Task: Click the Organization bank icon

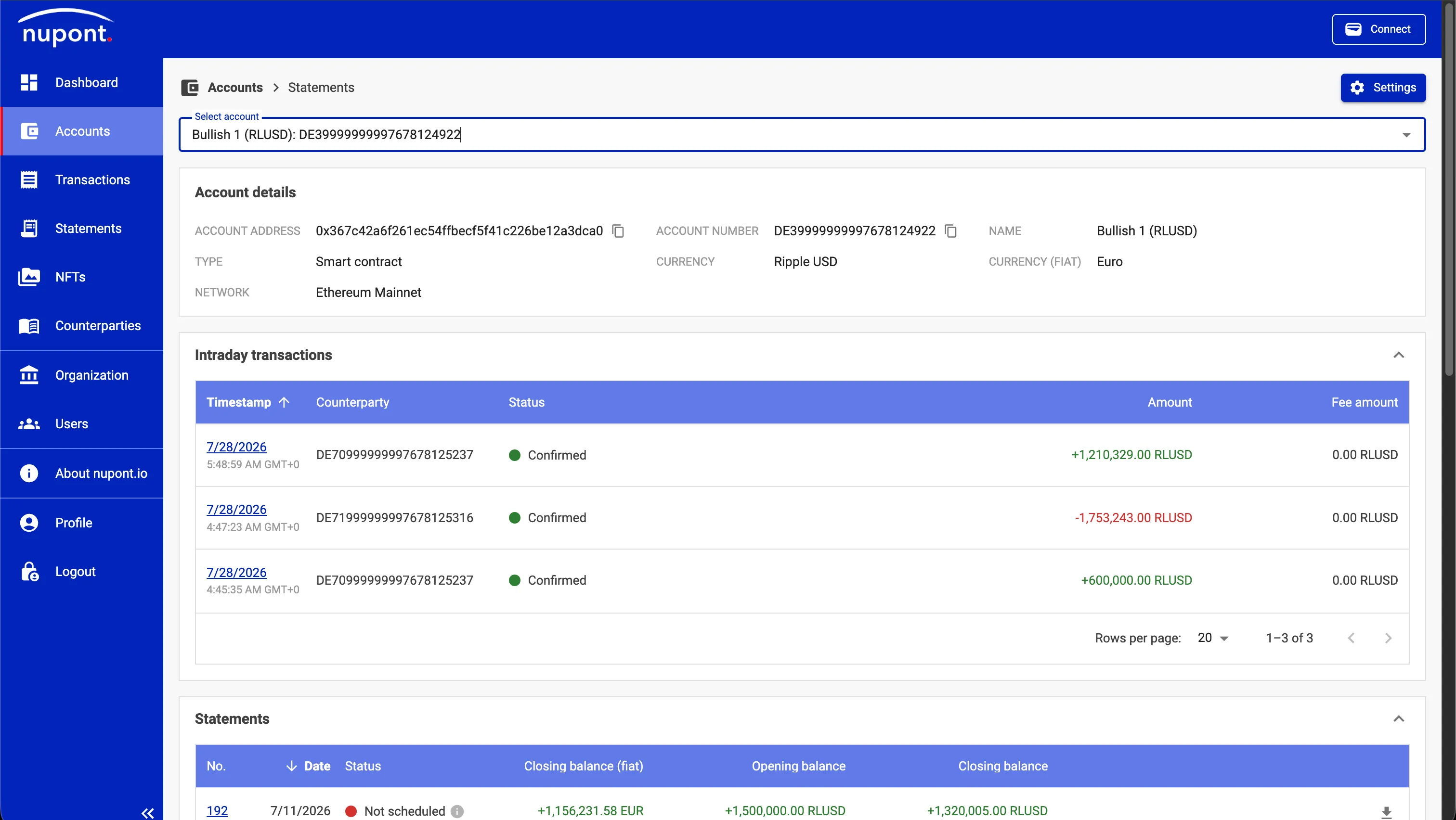Action: click(29, 375)
